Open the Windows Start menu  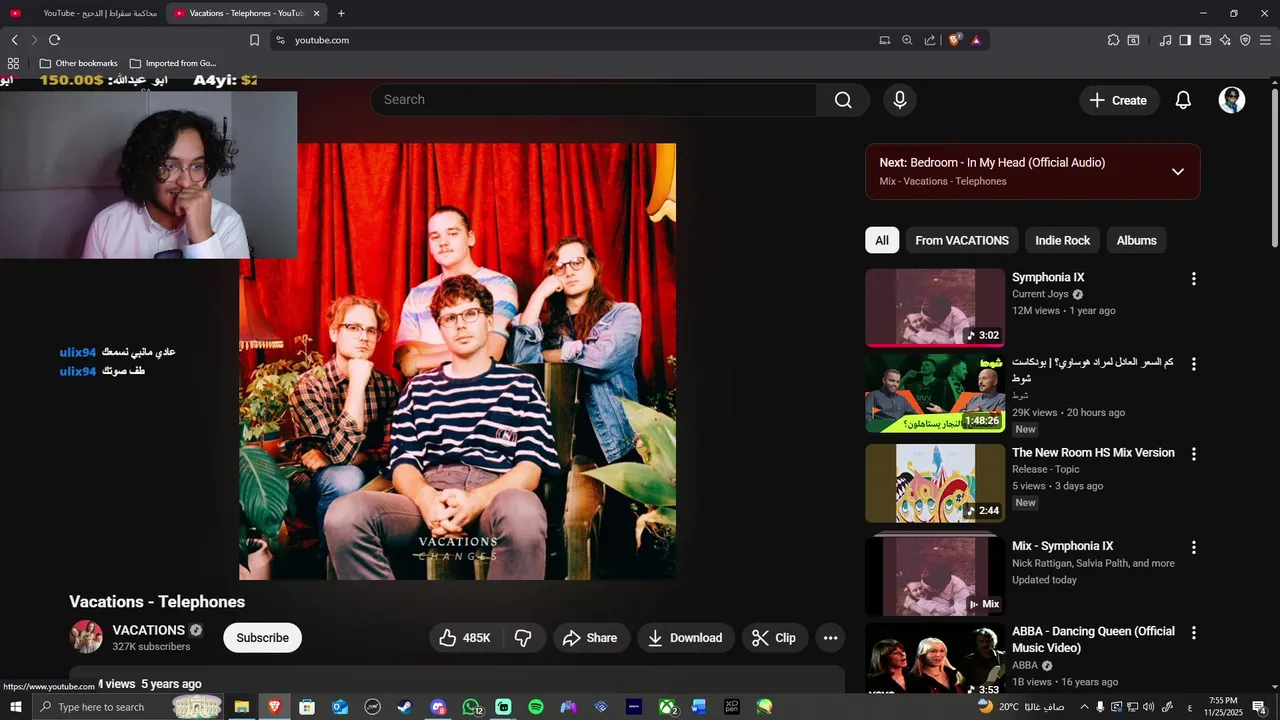tap(16, 707)
